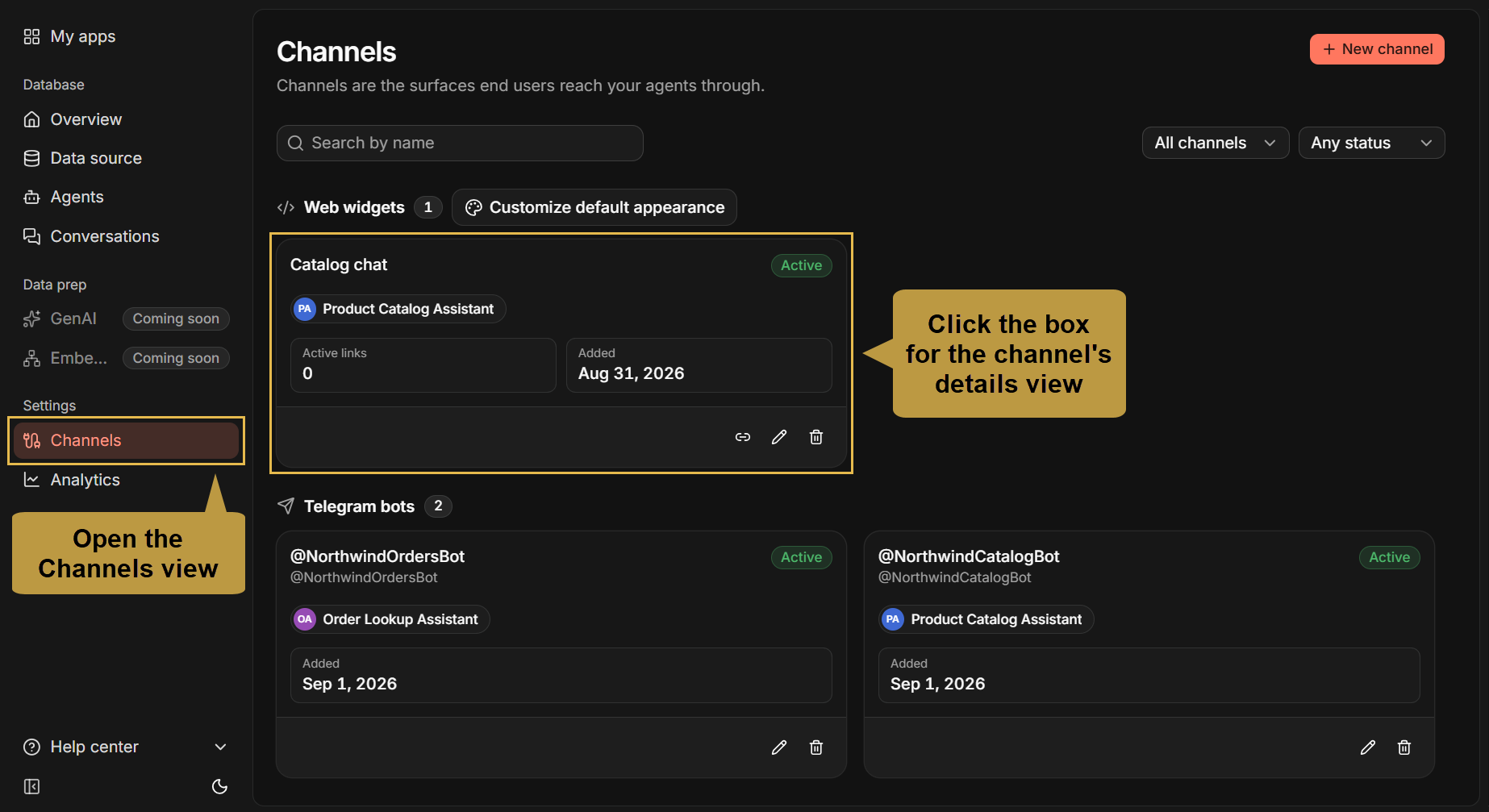Select the GenAI sidebar item
This screenshot has width=1489, height=812.
126,319
